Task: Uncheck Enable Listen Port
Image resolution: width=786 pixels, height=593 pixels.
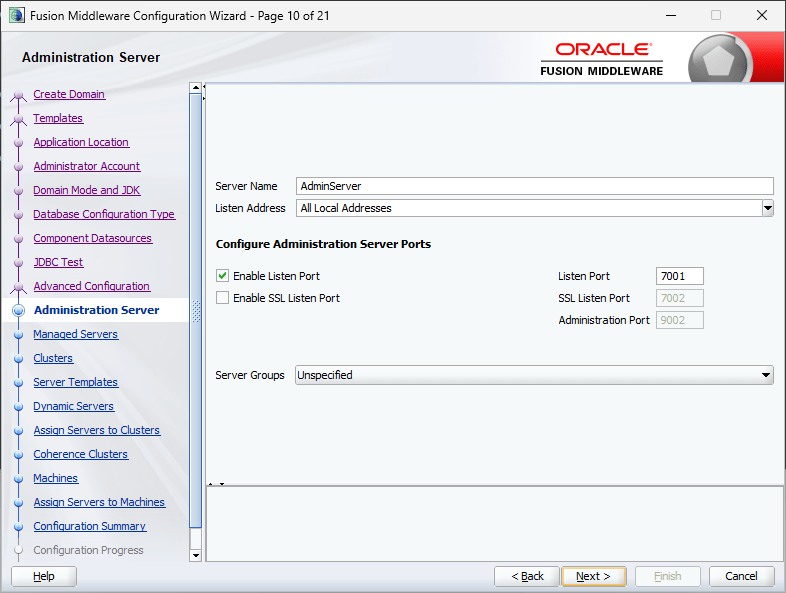Action: pos(222,276)
